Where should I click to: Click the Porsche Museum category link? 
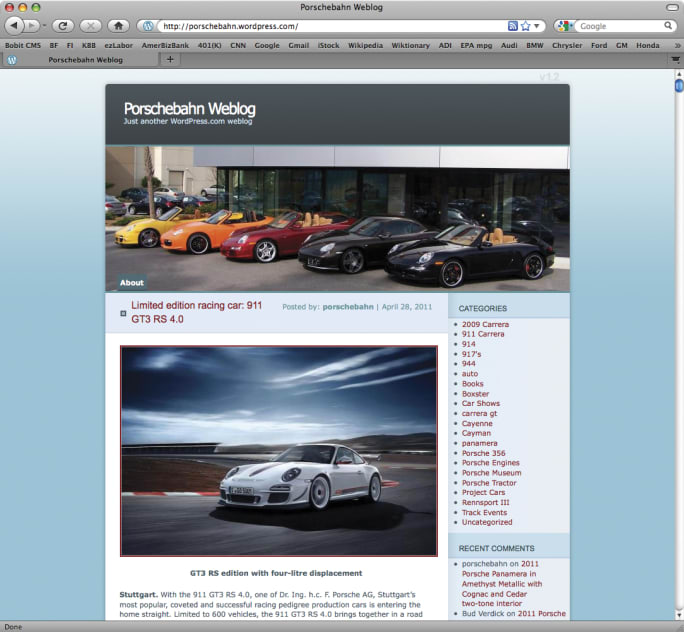[491, 473]
